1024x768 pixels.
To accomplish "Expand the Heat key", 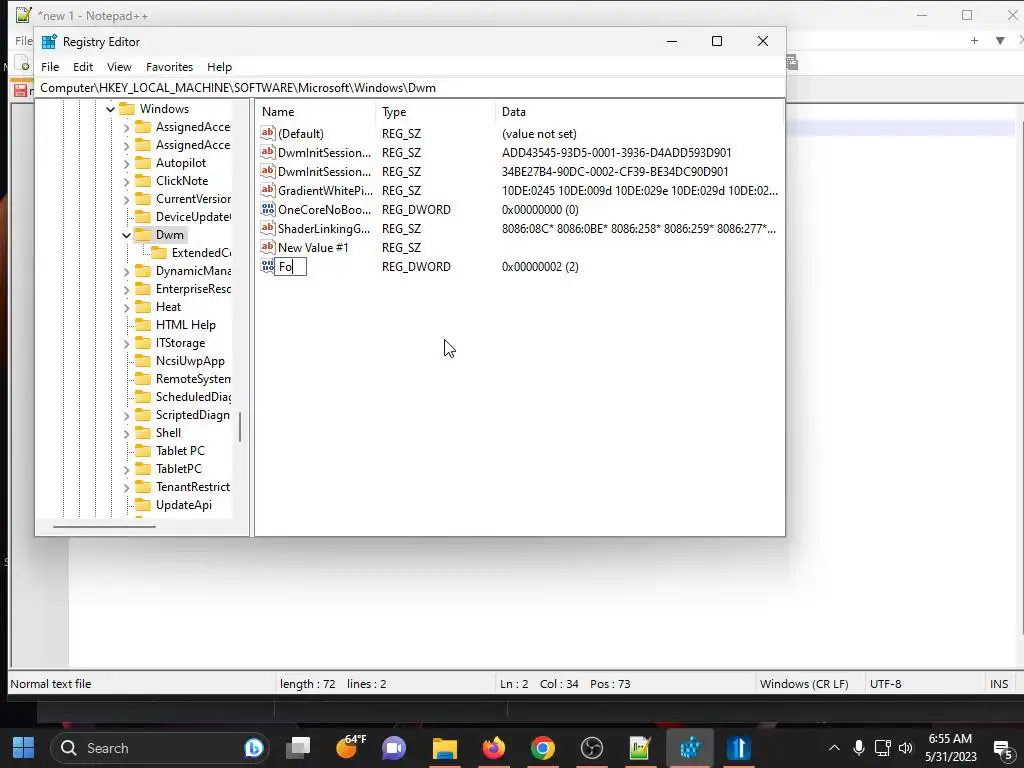I will point(127,307).
